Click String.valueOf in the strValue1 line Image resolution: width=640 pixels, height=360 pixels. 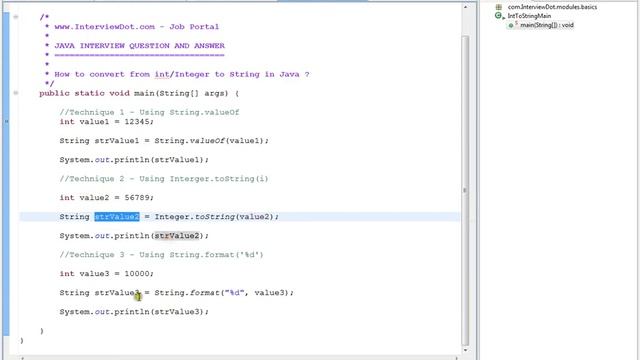click(x=190, y=141)
